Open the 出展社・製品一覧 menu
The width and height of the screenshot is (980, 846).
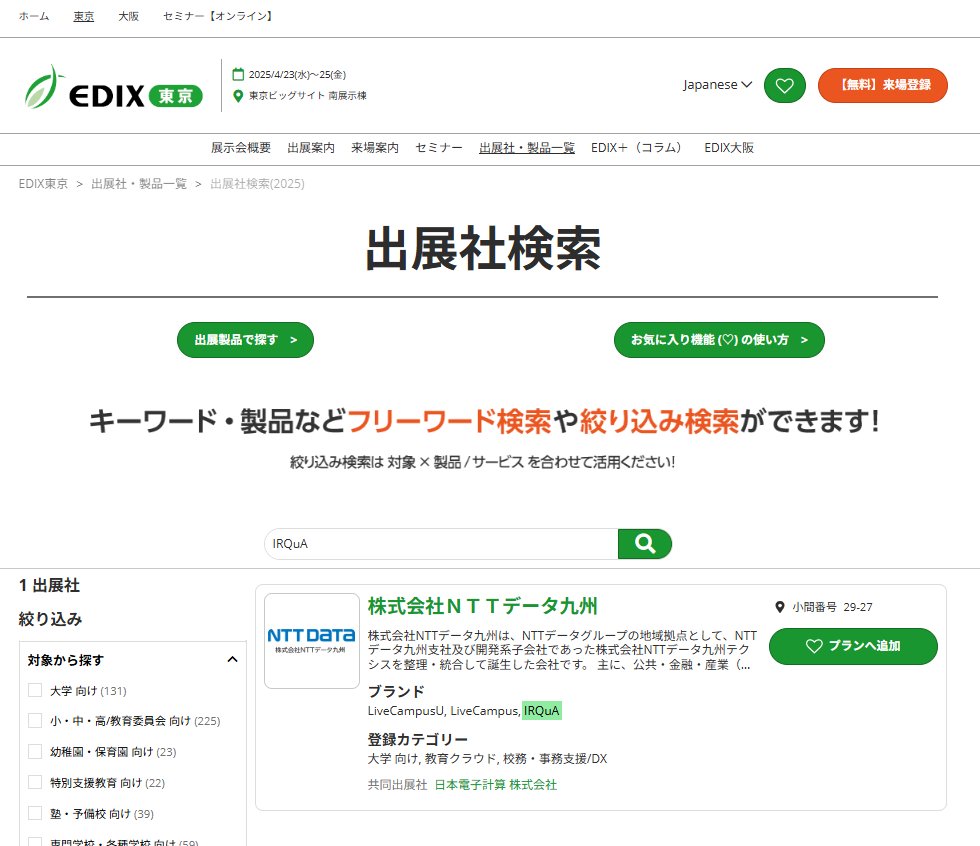click(527, 147)
